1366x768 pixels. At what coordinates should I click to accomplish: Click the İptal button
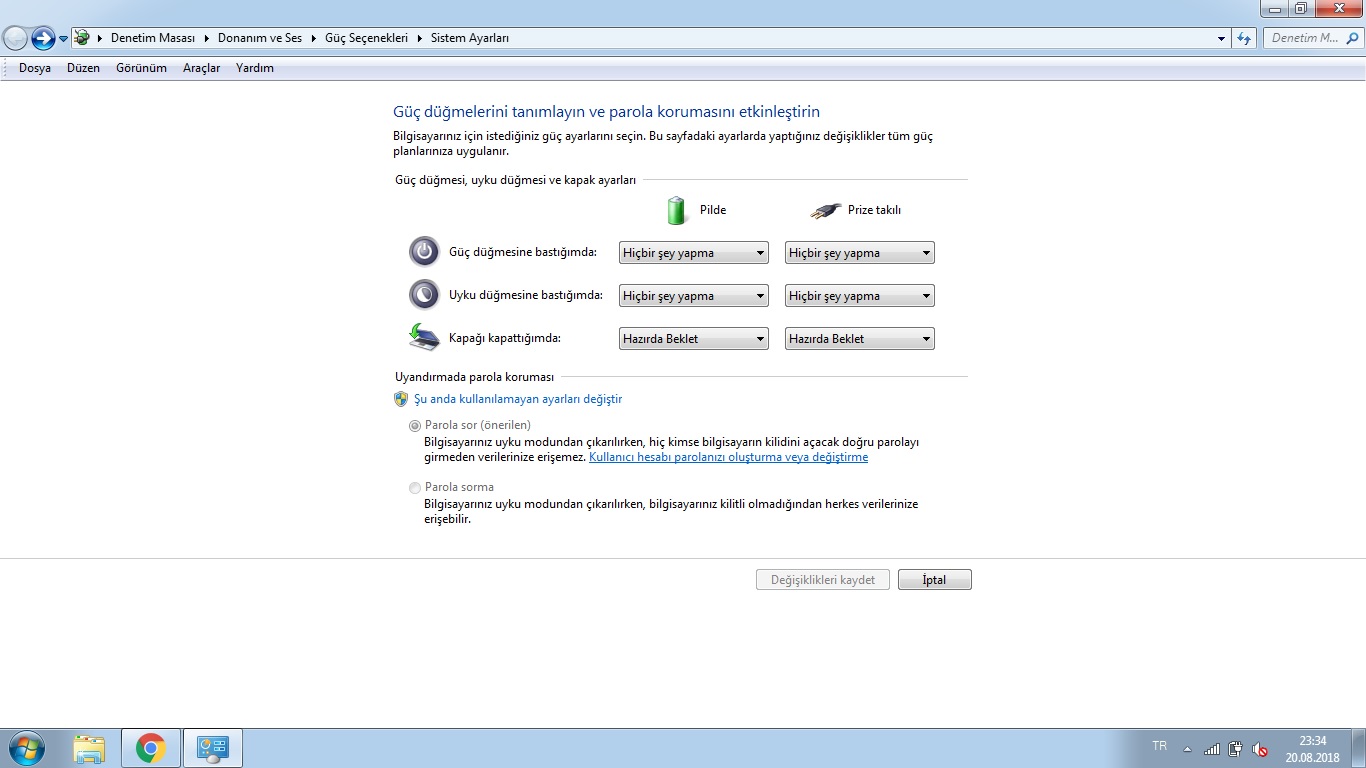coord(934,580)
